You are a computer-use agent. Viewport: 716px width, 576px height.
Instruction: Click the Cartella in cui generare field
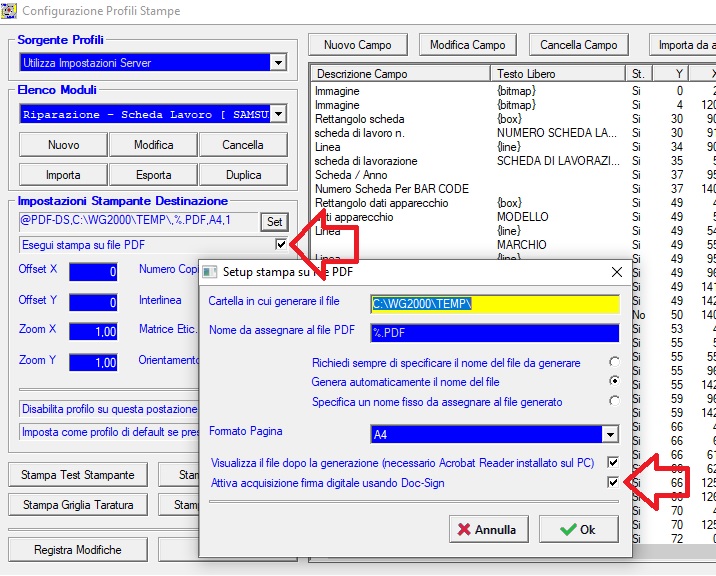coord(494,302)
